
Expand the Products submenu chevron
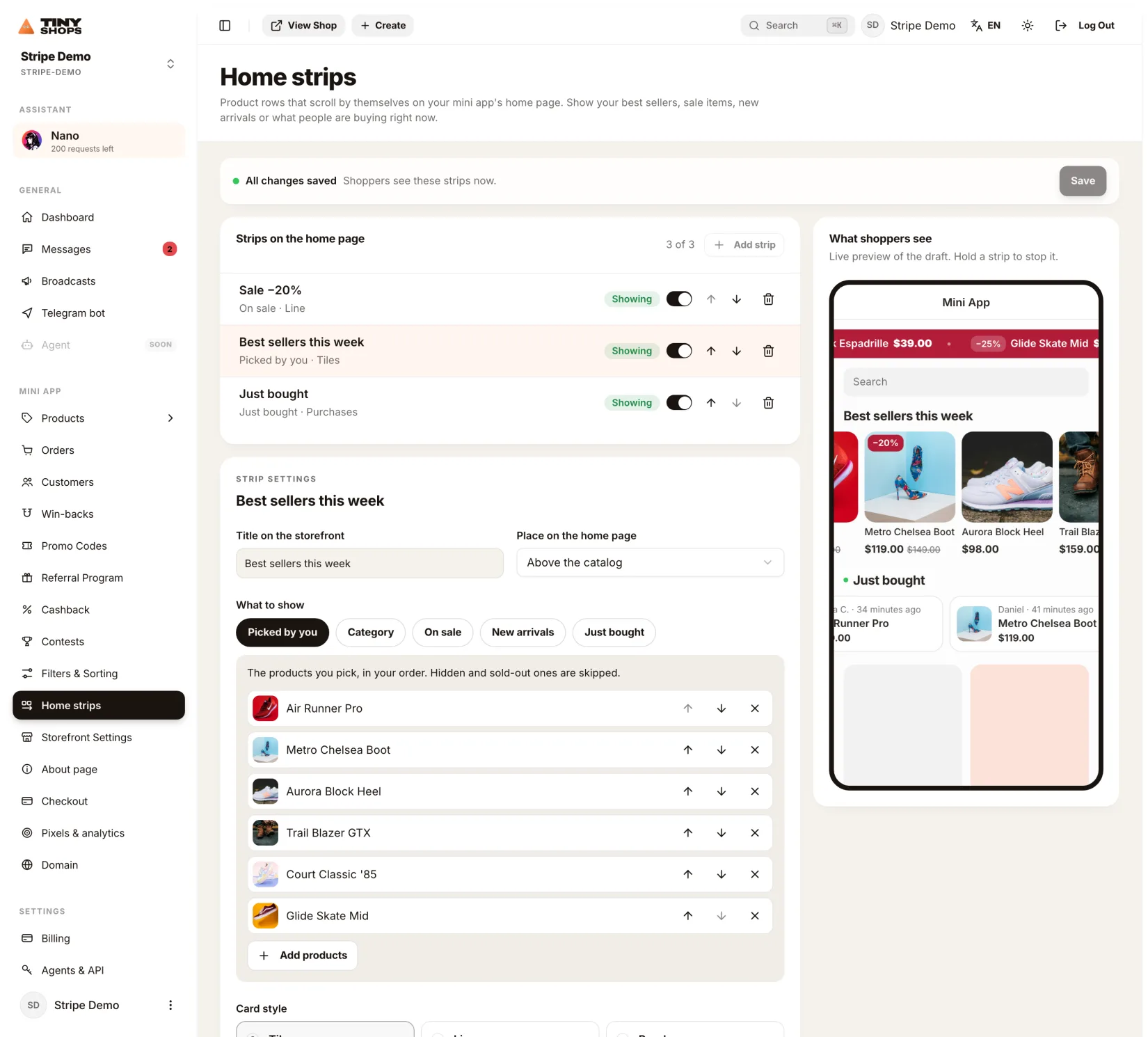[170, 418]
